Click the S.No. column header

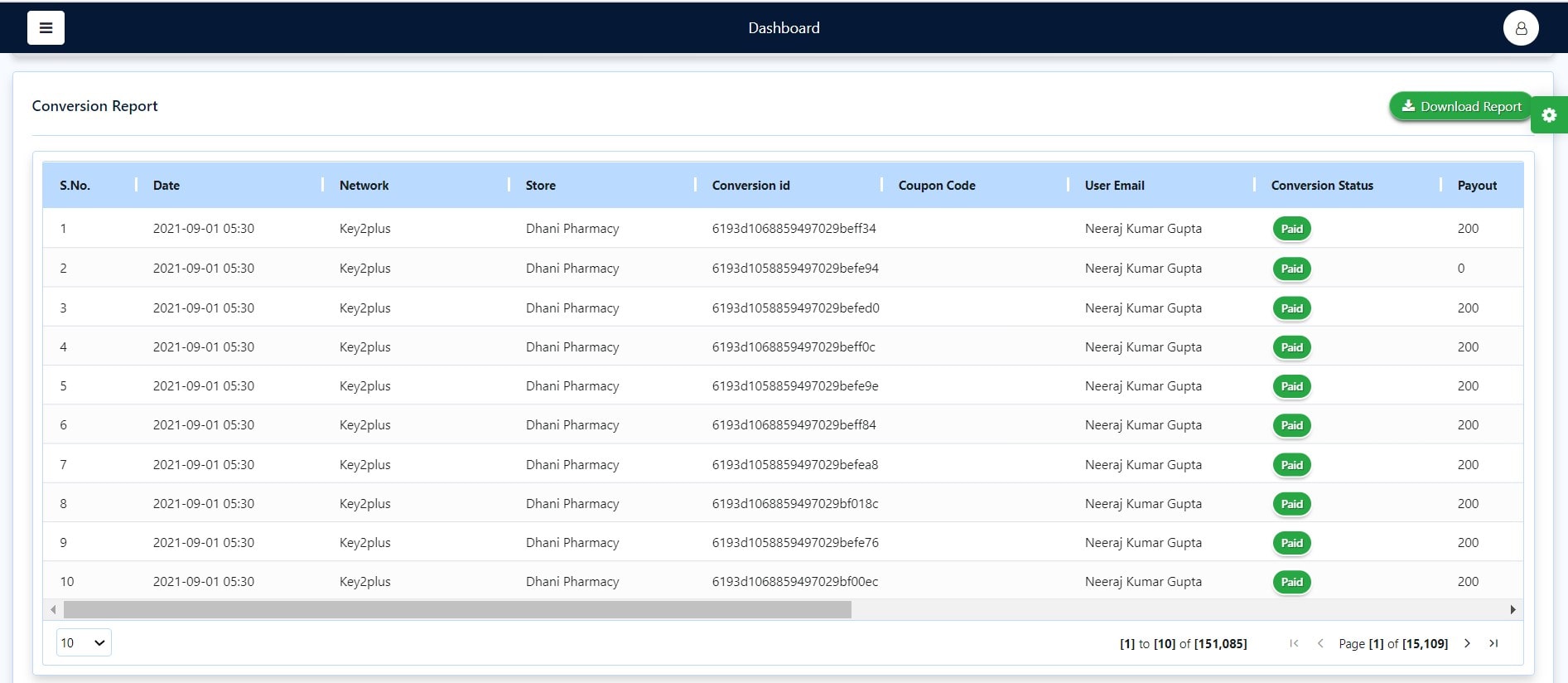pyautogui.click(x=75, y=186)
